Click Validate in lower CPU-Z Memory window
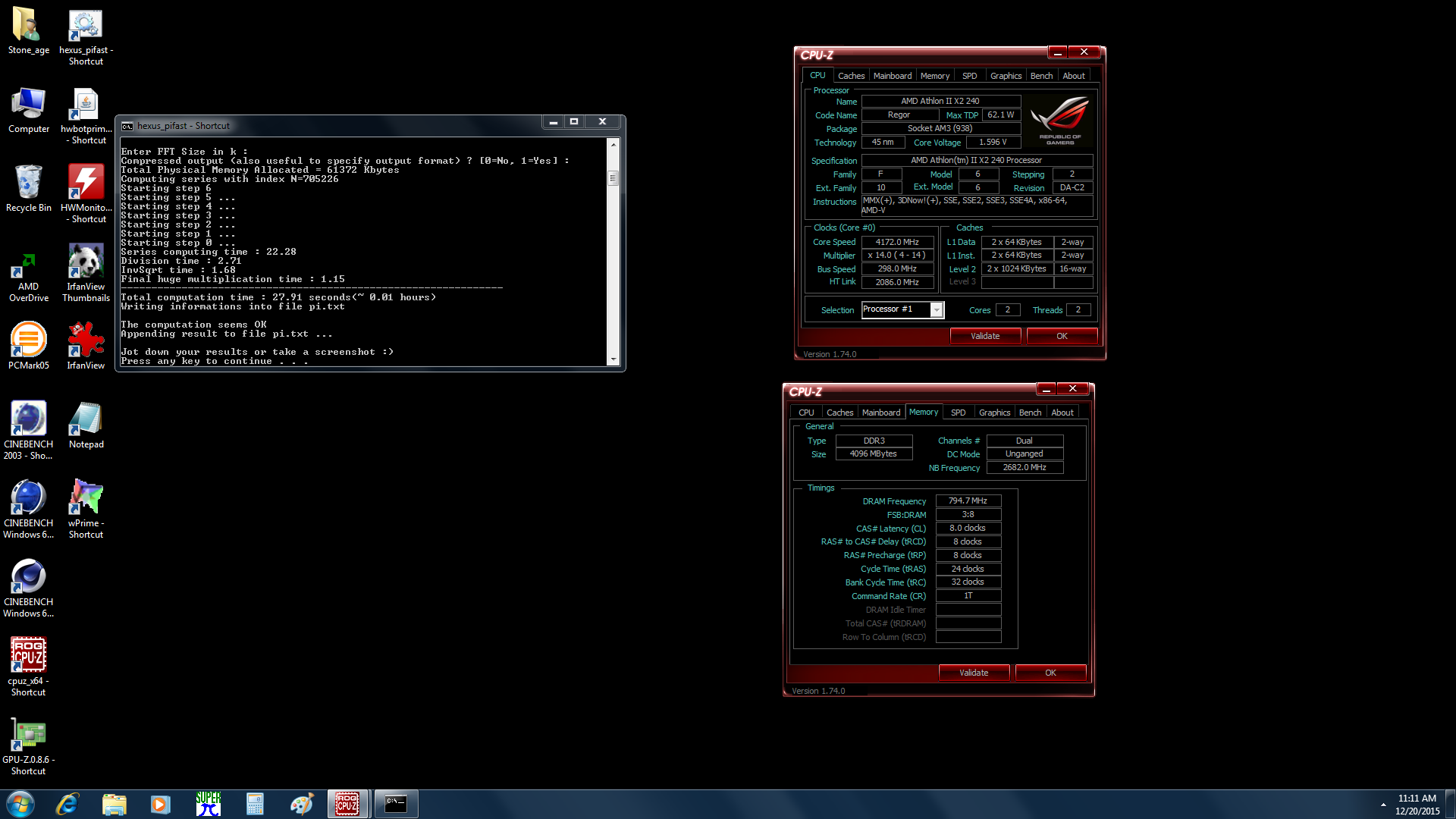 click(x=974, y=673)
